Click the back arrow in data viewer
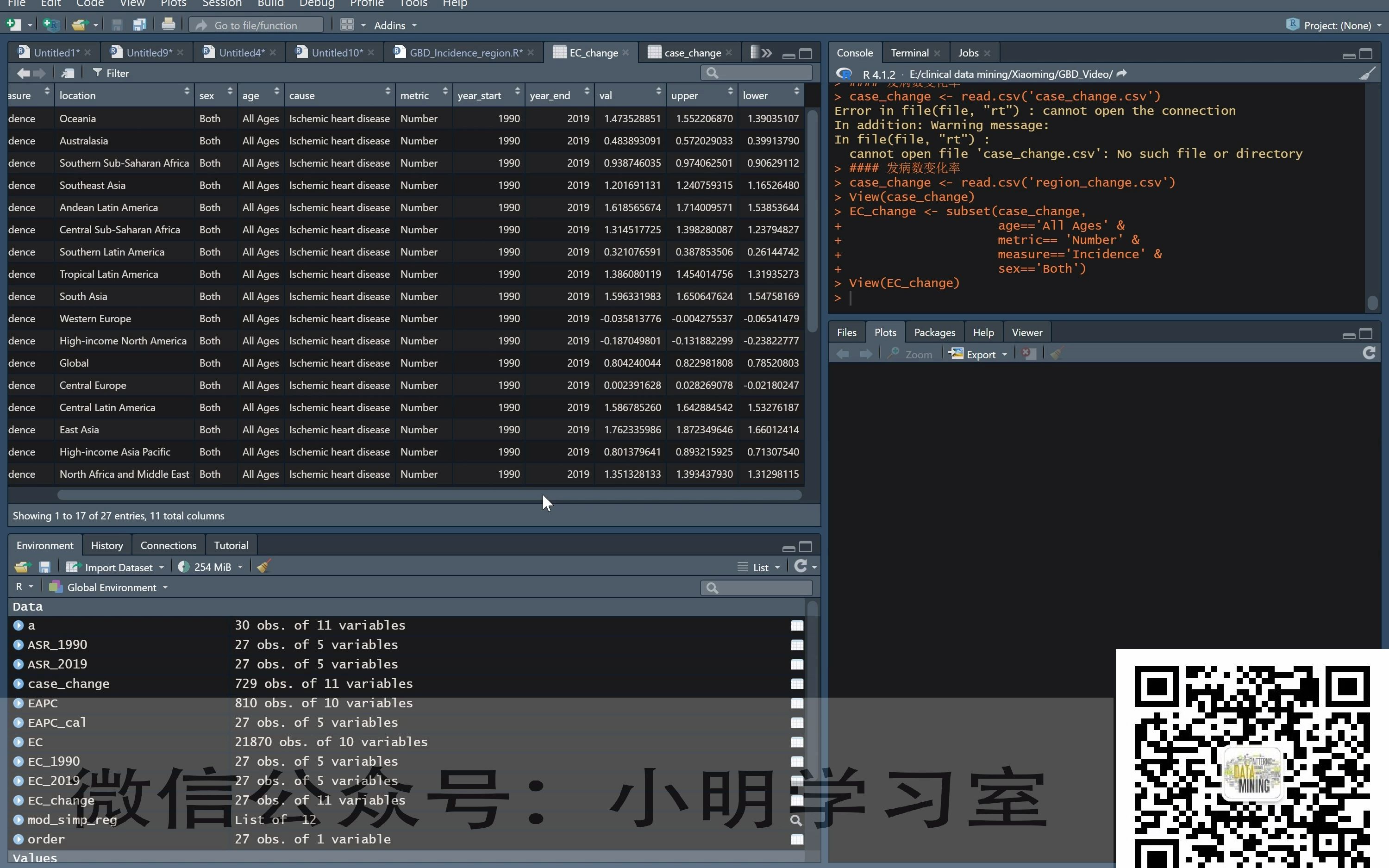The image size is (1389, 868). [24, 73]
